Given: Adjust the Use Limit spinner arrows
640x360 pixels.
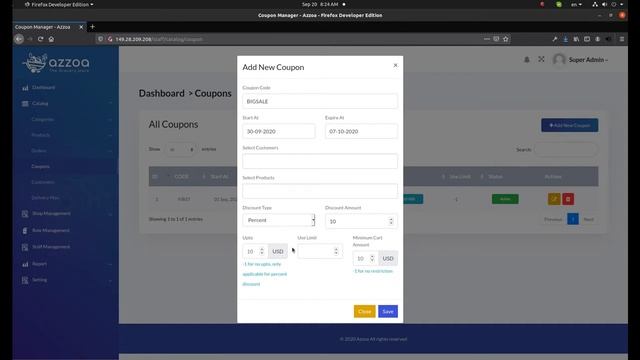Looking at the screenshot, I should [x=336, y=251].
